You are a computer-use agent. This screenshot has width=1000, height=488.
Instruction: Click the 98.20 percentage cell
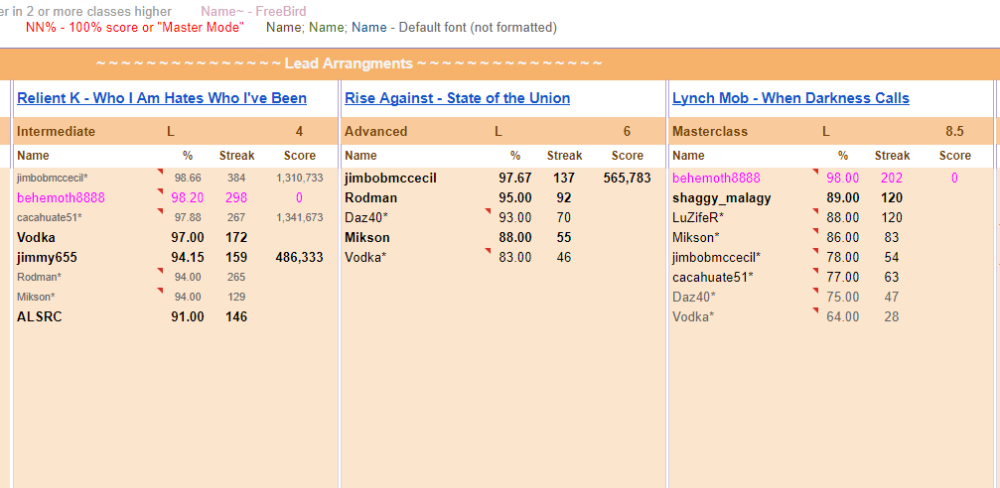188,198
